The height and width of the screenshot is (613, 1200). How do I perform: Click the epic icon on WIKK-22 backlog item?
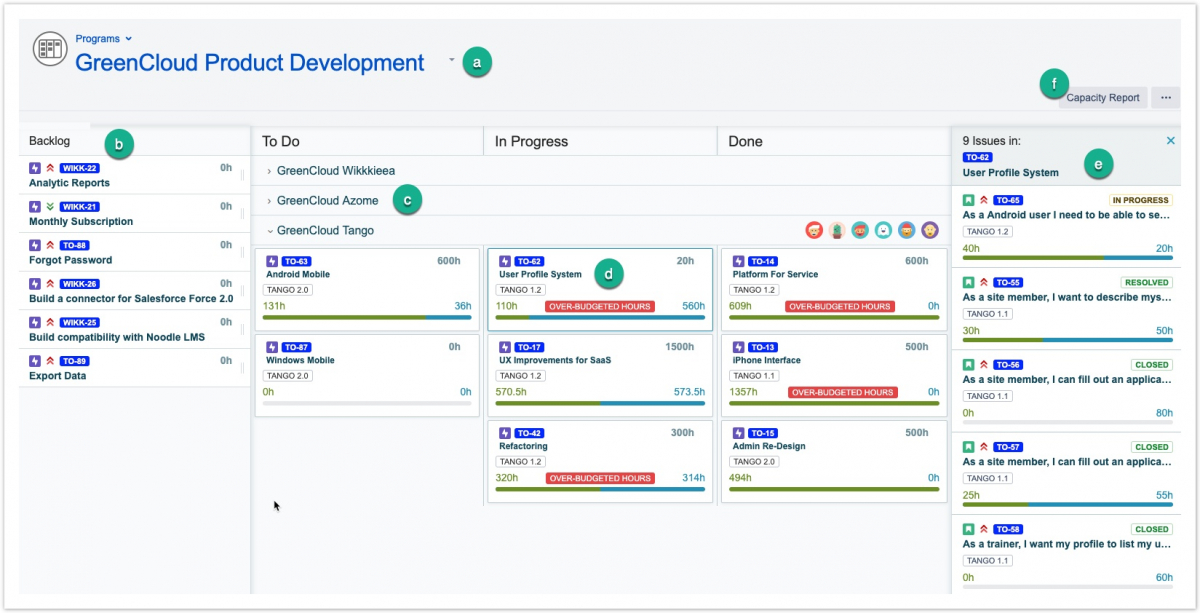[35, 168]
